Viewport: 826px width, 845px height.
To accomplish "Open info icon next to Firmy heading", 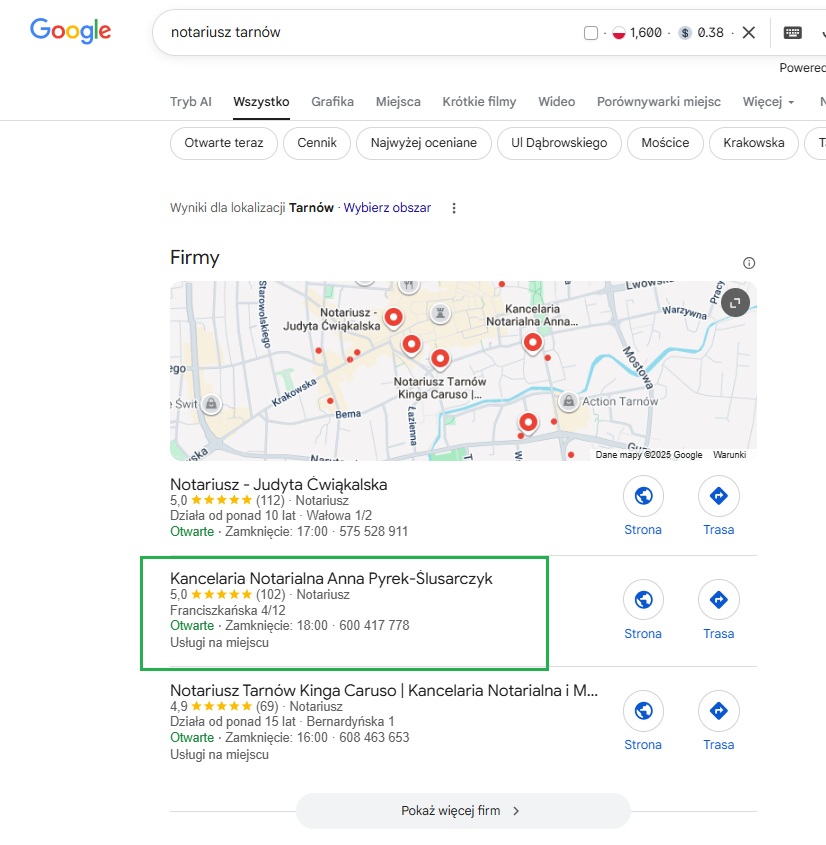I will pyautogui.click(x=749, y=263).
